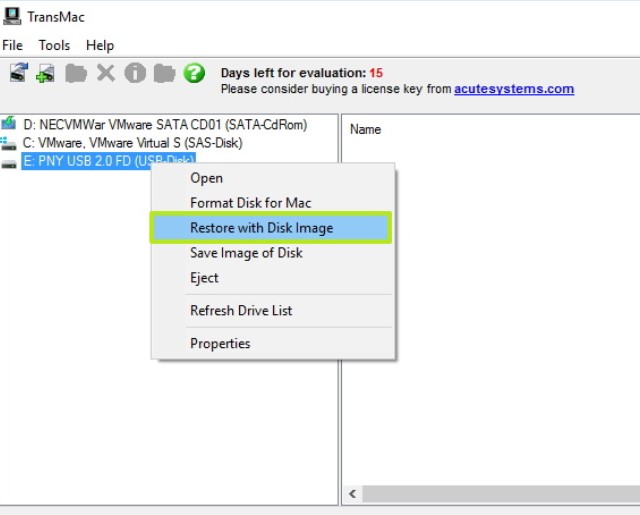Image resolution: width=640 pixels, height=515 pixels.
Task: Open Properties from the context menu
Action: (x=220, y=343)
